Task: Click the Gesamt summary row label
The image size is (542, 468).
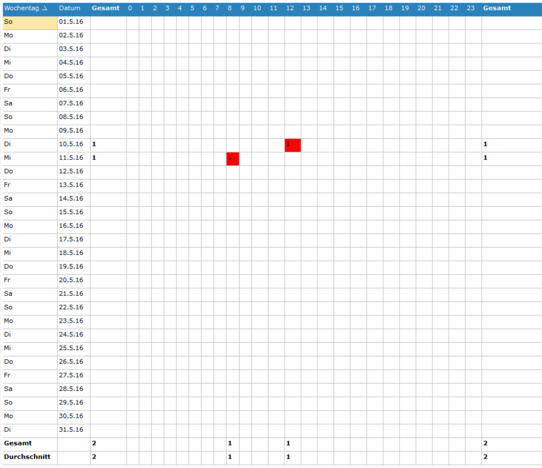Action: click(18, 443)
